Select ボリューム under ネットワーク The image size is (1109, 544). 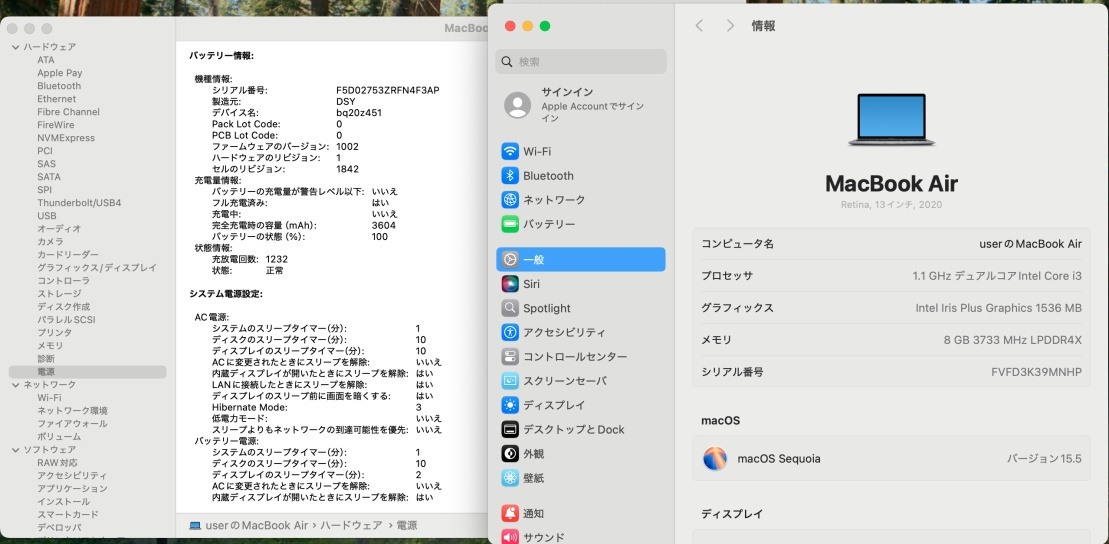point(59,436)
